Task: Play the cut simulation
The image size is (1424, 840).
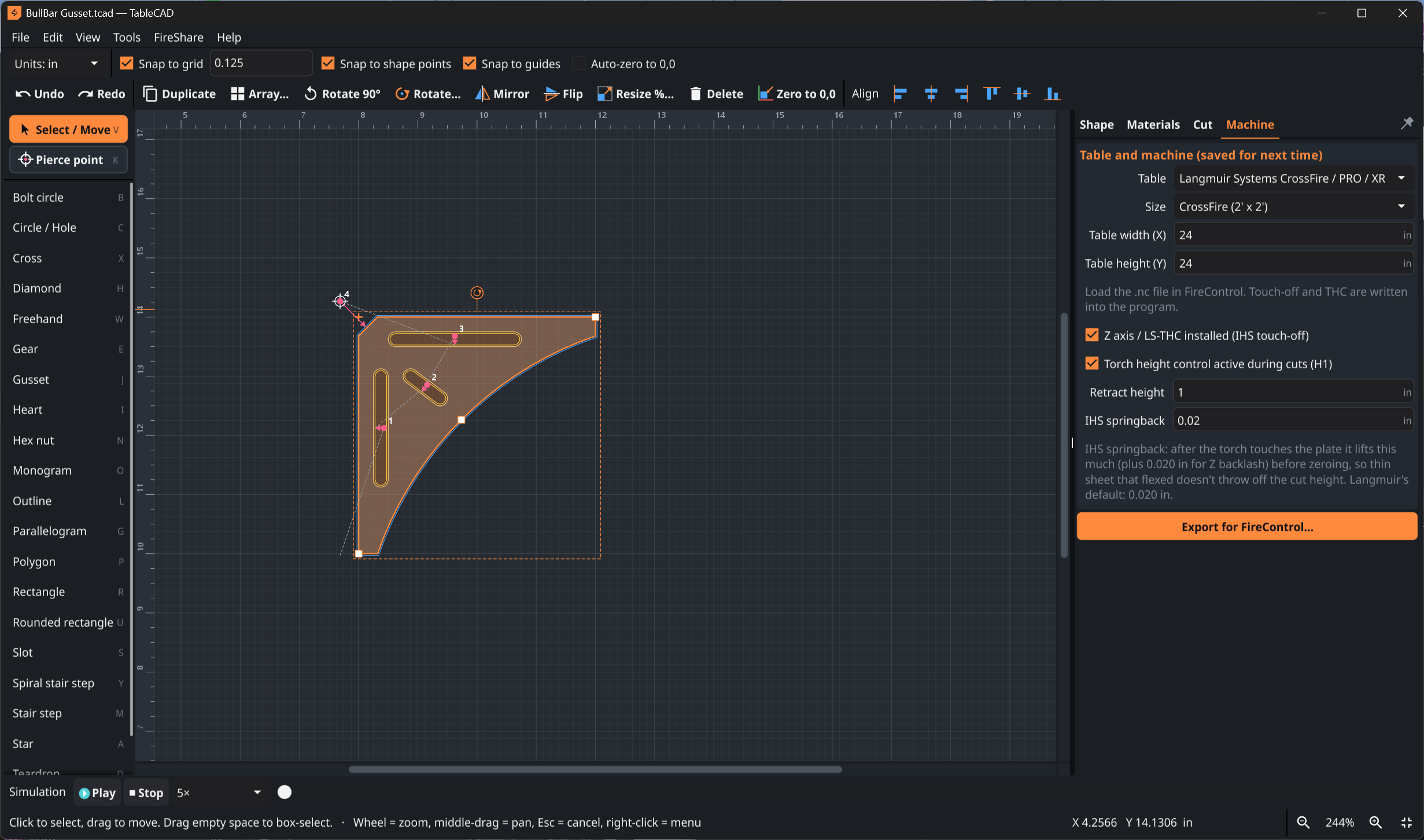Action: (x=97, y=793)
